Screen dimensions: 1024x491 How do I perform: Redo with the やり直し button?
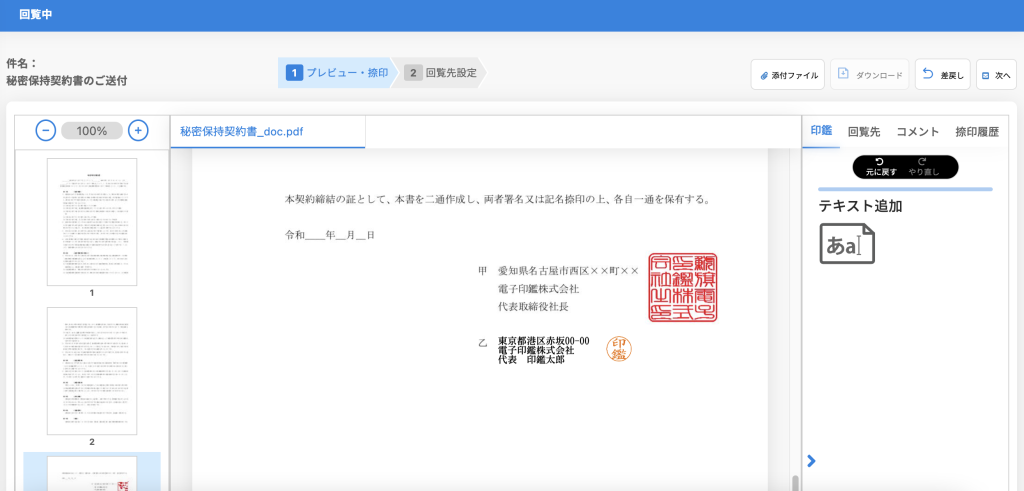coord(922,167)
